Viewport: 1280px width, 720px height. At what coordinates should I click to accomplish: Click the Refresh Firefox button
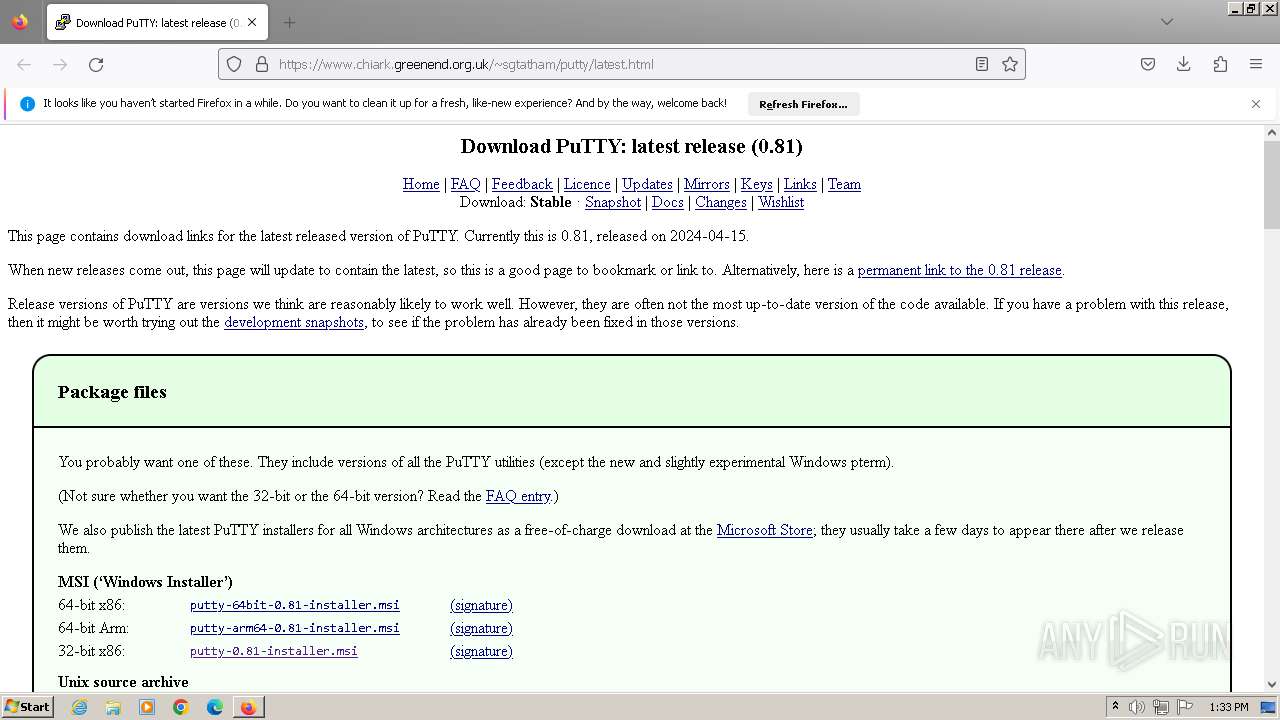click(803, 104)
